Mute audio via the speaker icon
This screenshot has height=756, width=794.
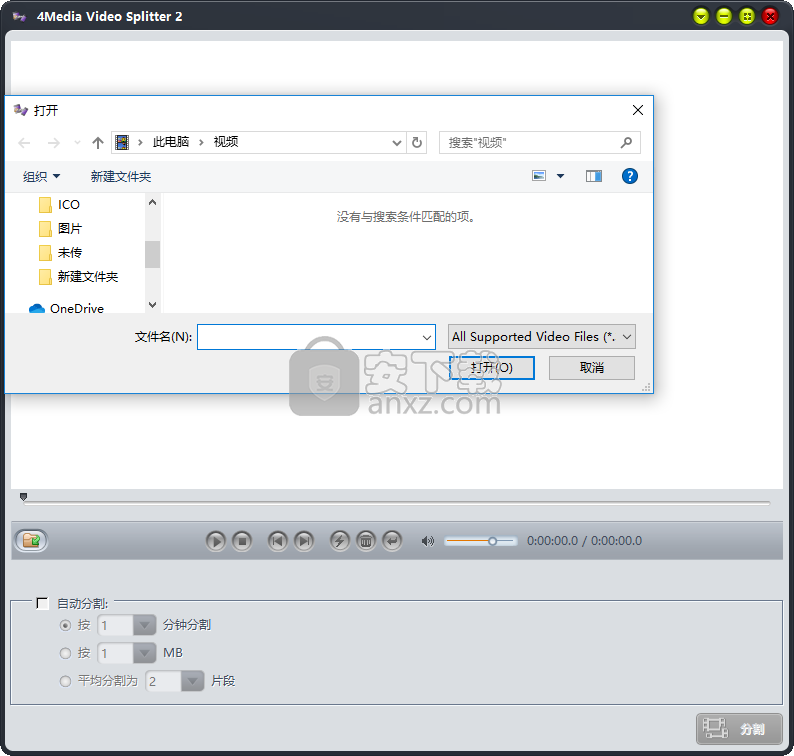point(427,541)
